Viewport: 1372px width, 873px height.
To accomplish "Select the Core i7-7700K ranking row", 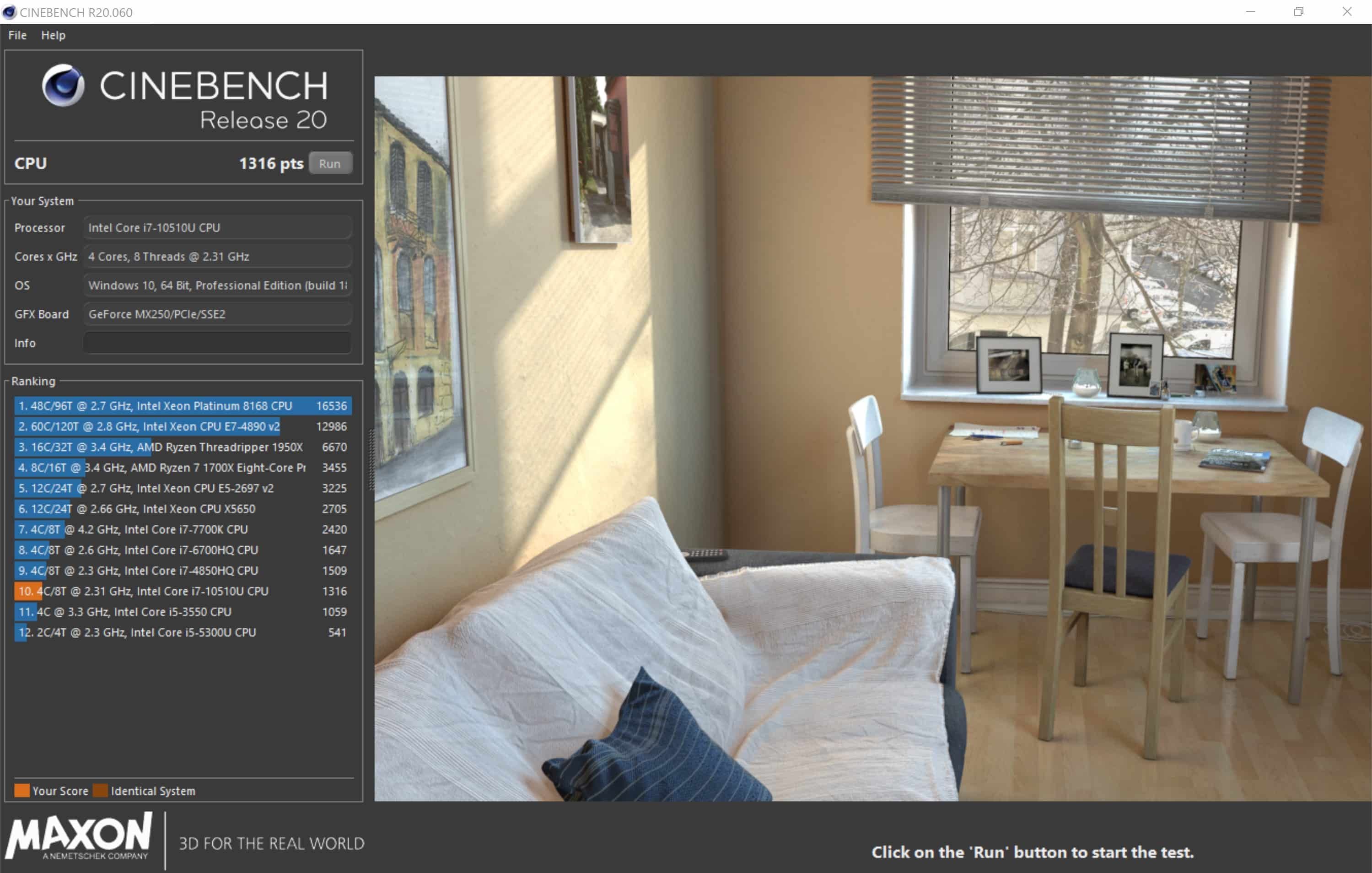I will (x=183, y=529).
